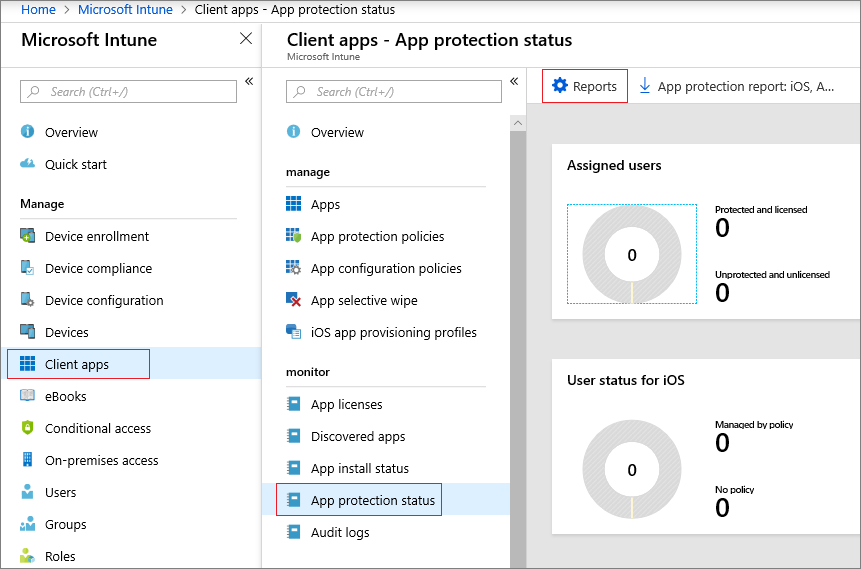This screenshot has width=861, height=569.
Task: Collapse the Microsoft Intune left menu
Action: tap(249, 81)
